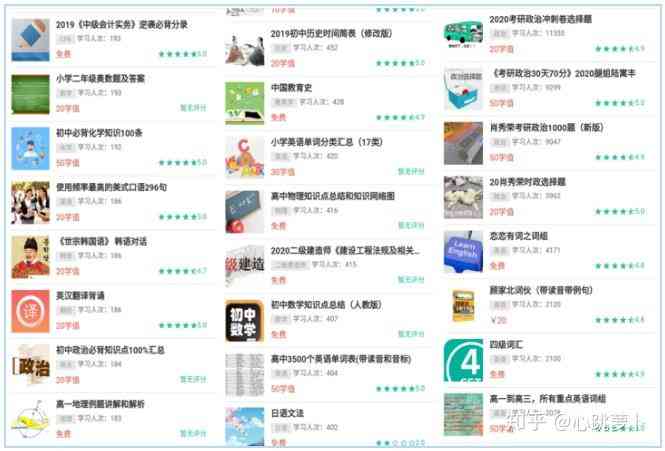Click the orange 译 translation icon
This screenshot has height=451, width=665.
point(30,311)
